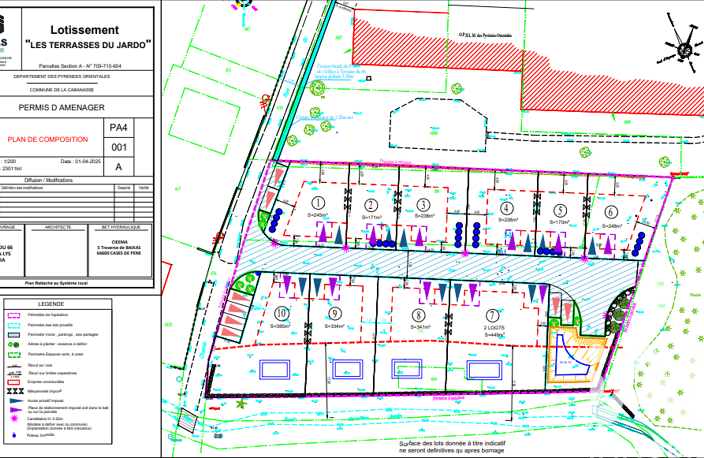
Task: Click the cyan dashed private lots legend symbol
Action: 14,325
